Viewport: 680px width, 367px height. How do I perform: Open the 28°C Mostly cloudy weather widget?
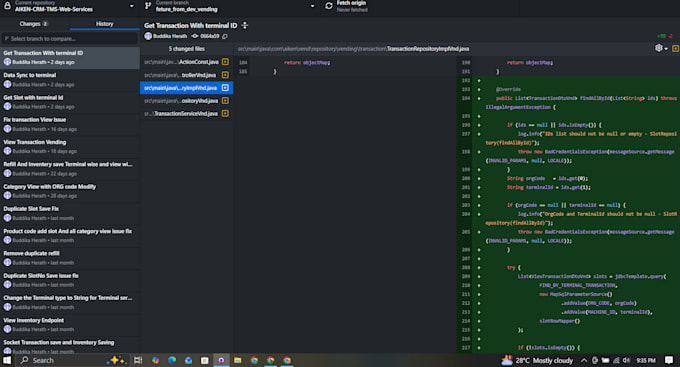[x=537, y=360]
